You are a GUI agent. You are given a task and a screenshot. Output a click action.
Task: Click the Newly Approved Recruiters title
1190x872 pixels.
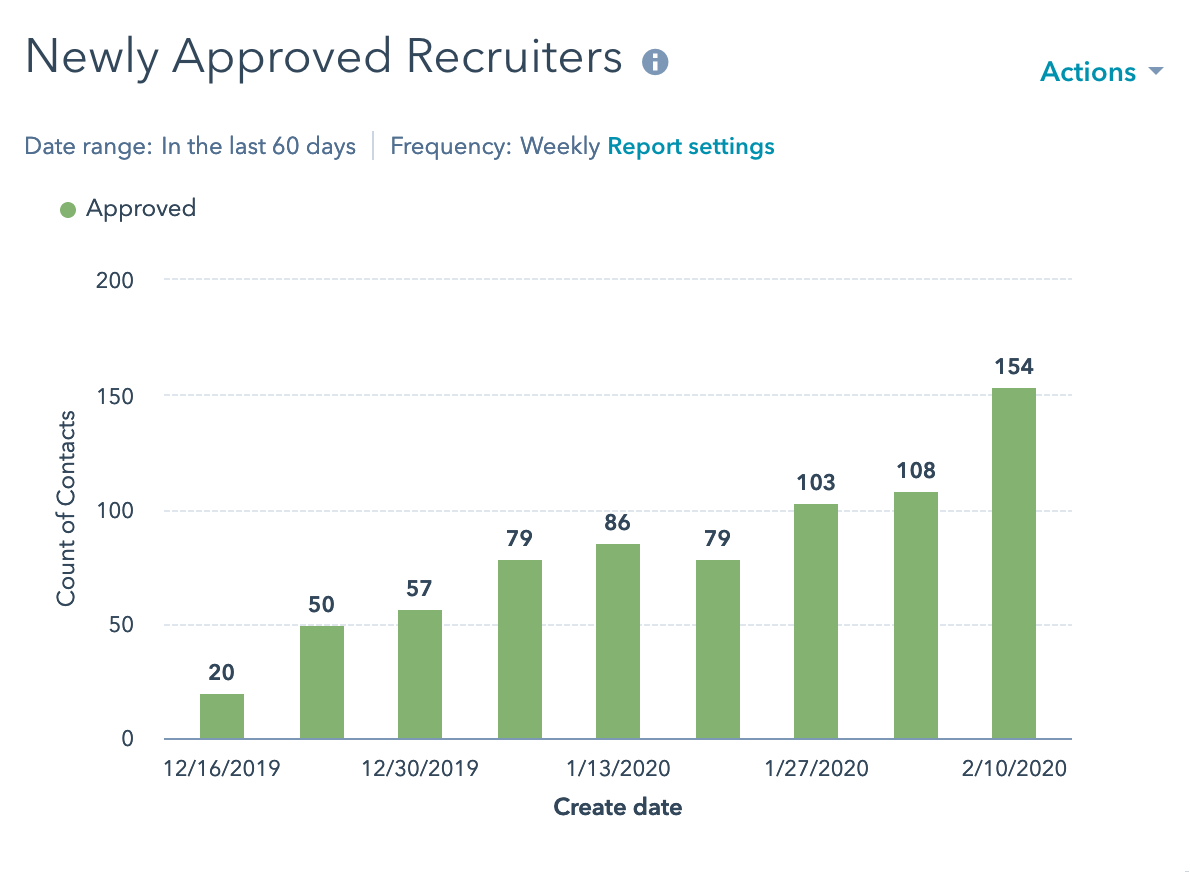[323, 58]
